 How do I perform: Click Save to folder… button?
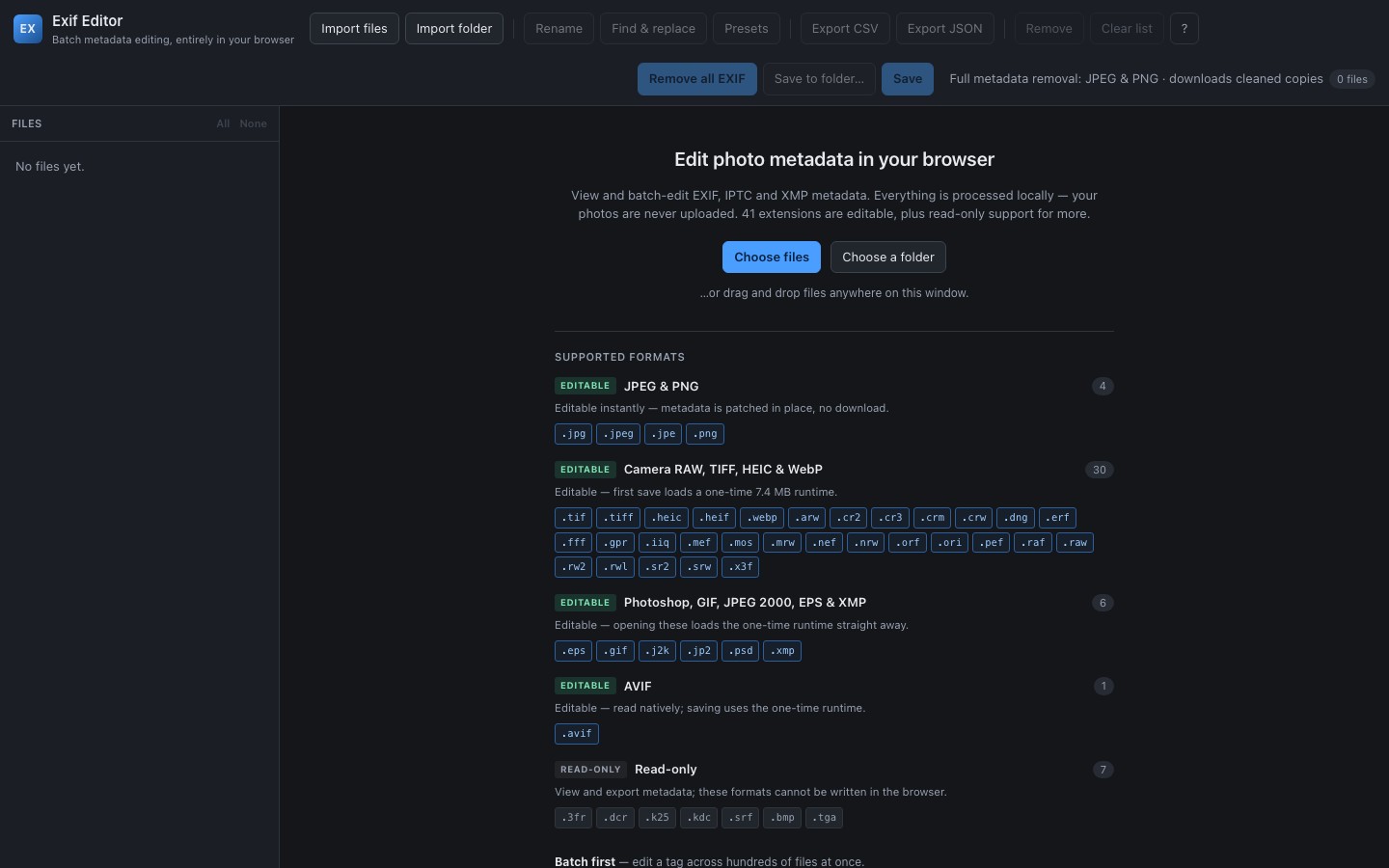820,79
